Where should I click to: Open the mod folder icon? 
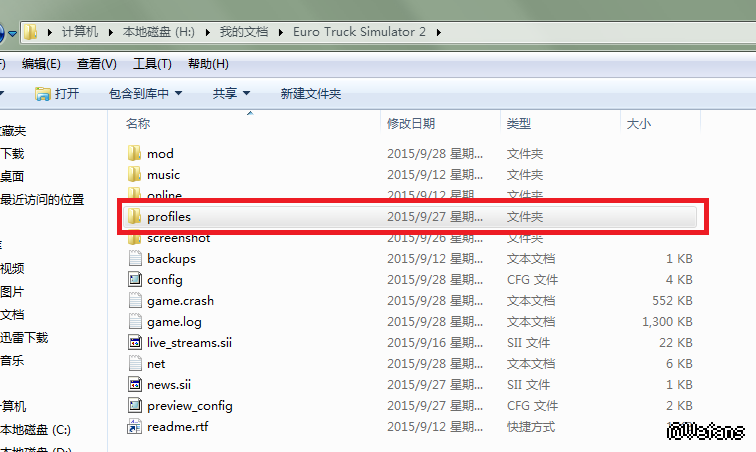(x=135, y=153)
